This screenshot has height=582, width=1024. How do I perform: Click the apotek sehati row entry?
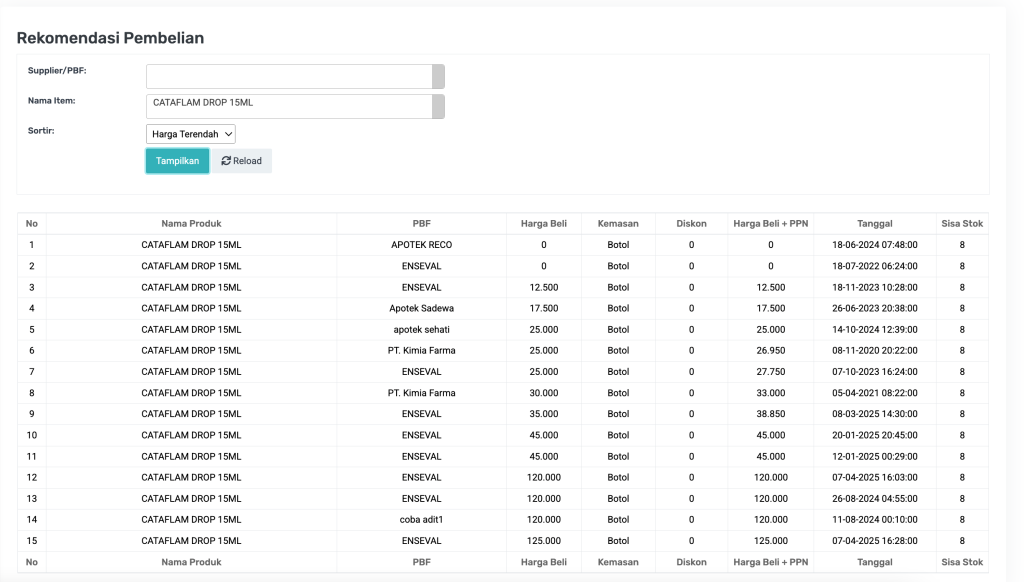(421, 329)
